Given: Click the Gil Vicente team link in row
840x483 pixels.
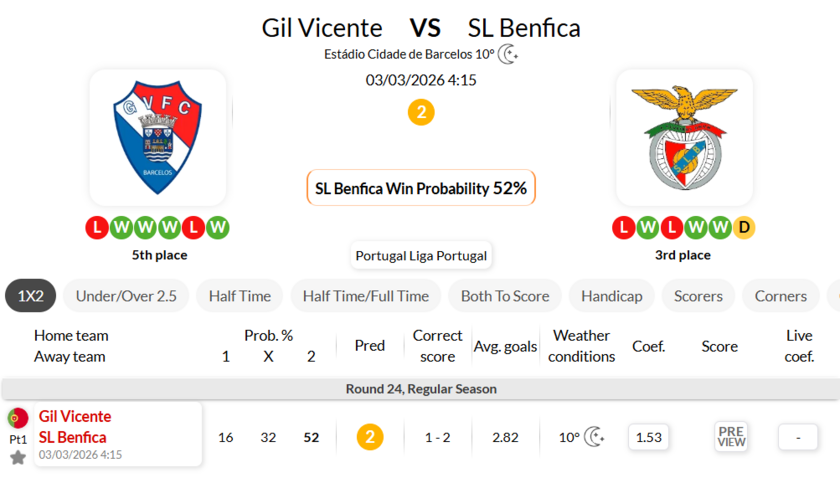Looking at the screenshot, I should pos(75,416).
